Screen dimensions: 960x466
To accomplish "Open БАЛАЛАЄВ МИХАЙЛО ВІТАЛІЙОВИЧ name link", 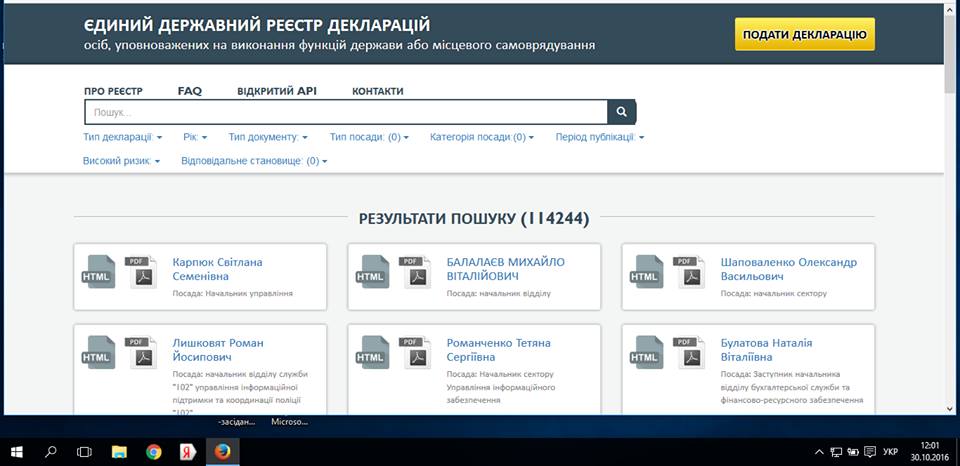I will click(x=506, y=269).
